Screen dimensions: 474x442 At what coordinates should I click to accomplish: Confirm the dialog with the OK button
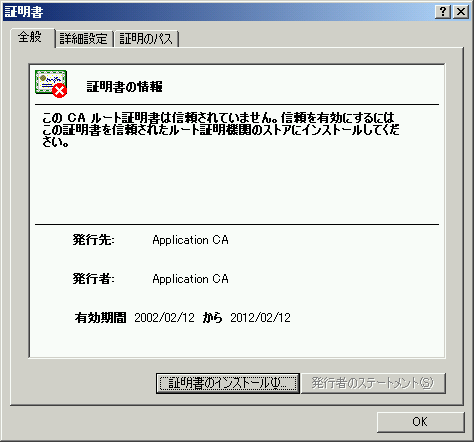(420, 422)
